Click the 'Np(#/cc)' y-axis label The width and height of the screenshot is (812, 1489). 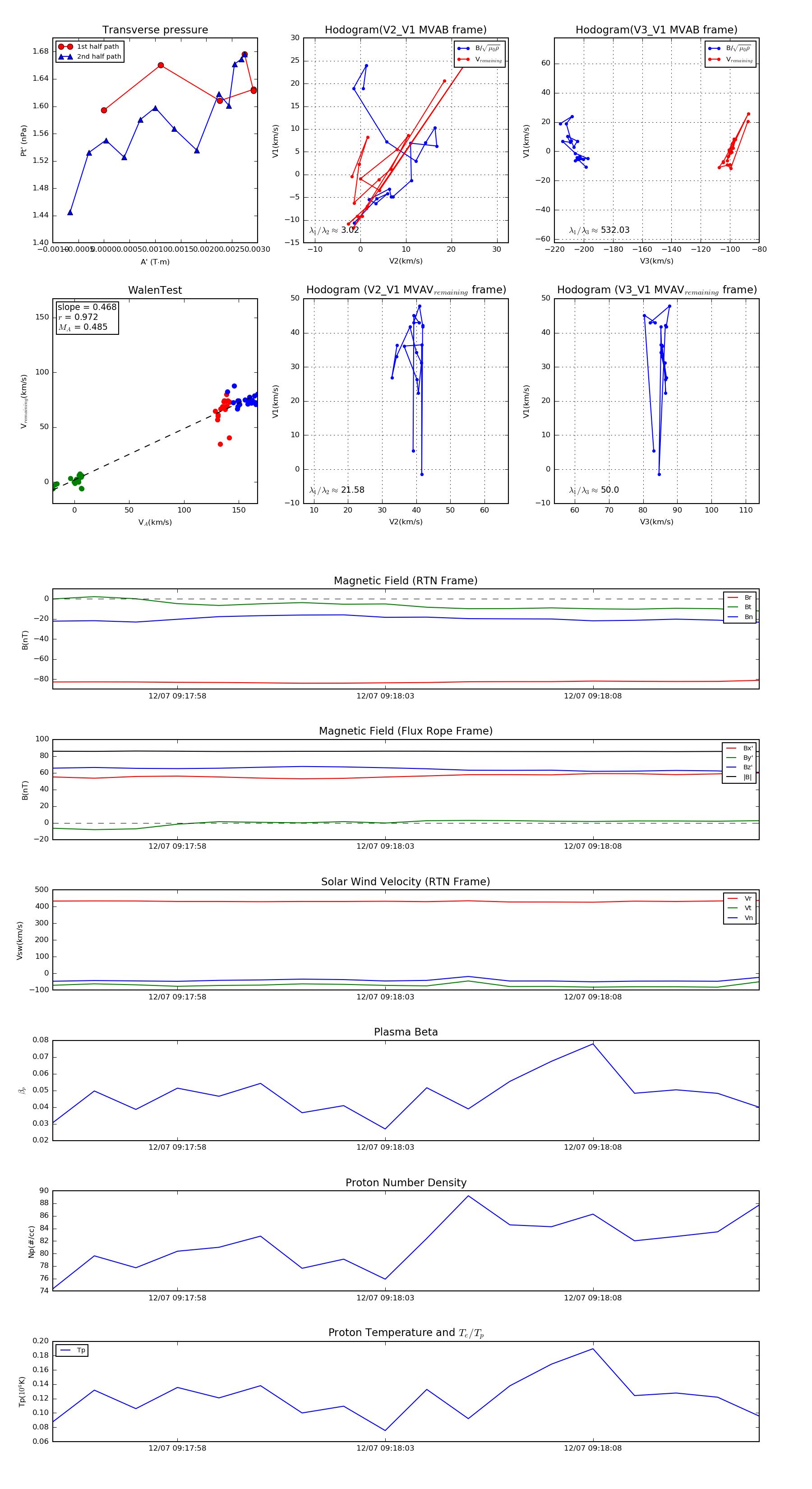click(32, 1242)
